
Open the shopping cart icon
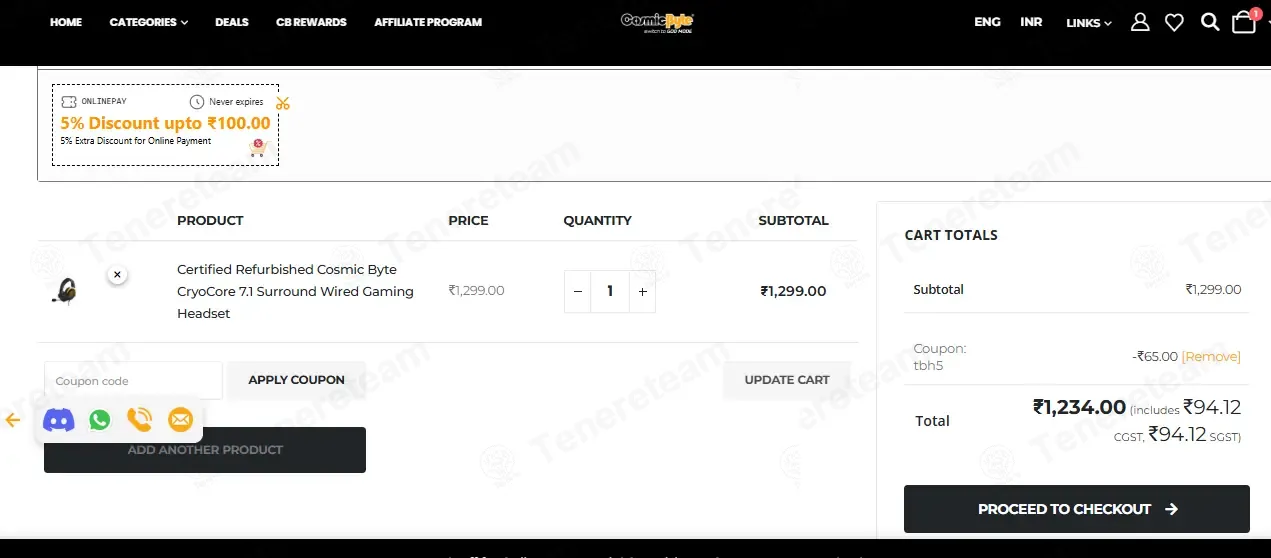(x=1244, y=21)
